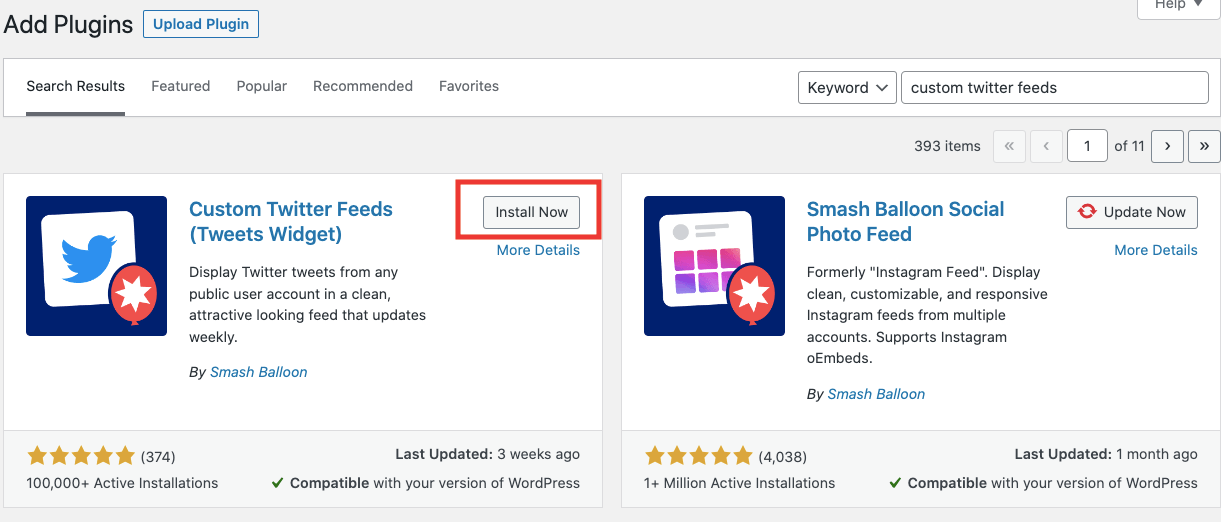Click the Upload Plugin button

[x=201, y=24]
